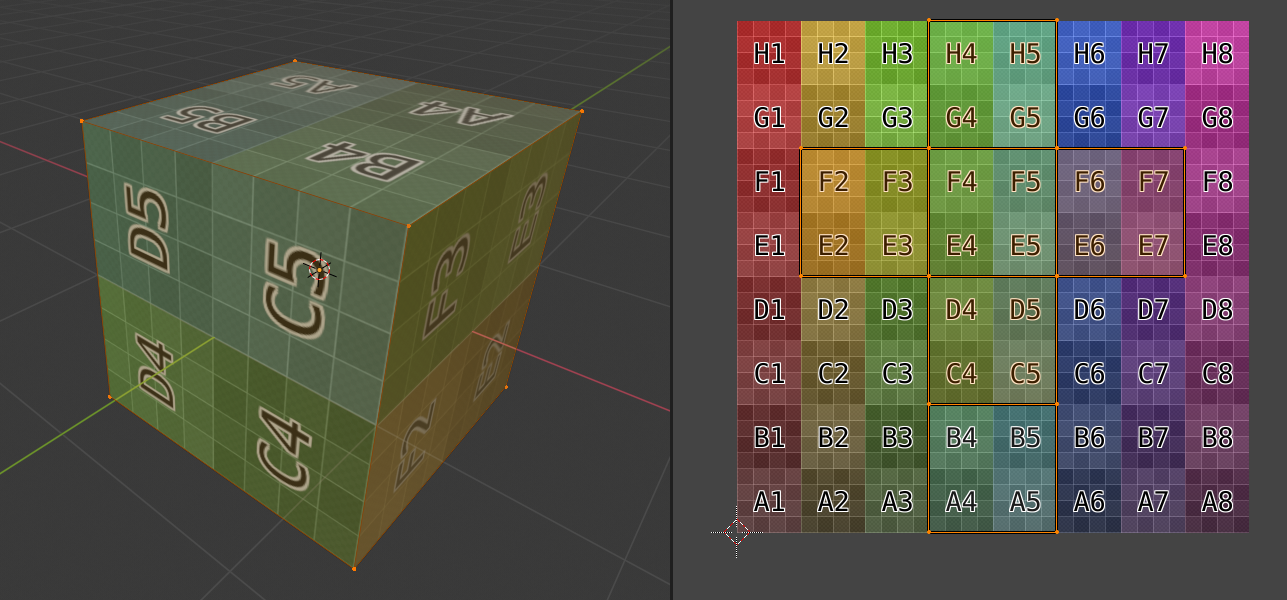Click the blue H6 tile in the UV grid
1287x600 pixels.
pyautogui.click(x=1089, y=54)
